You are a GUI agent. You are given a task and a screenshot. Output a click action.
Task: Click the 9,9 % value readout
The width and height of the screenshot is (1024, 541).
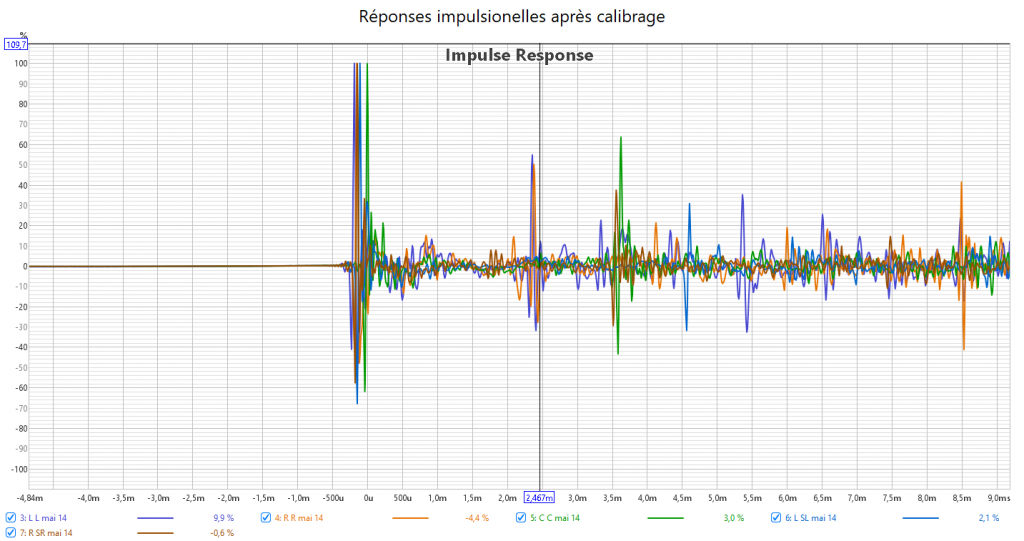click(x=223, y=518)
